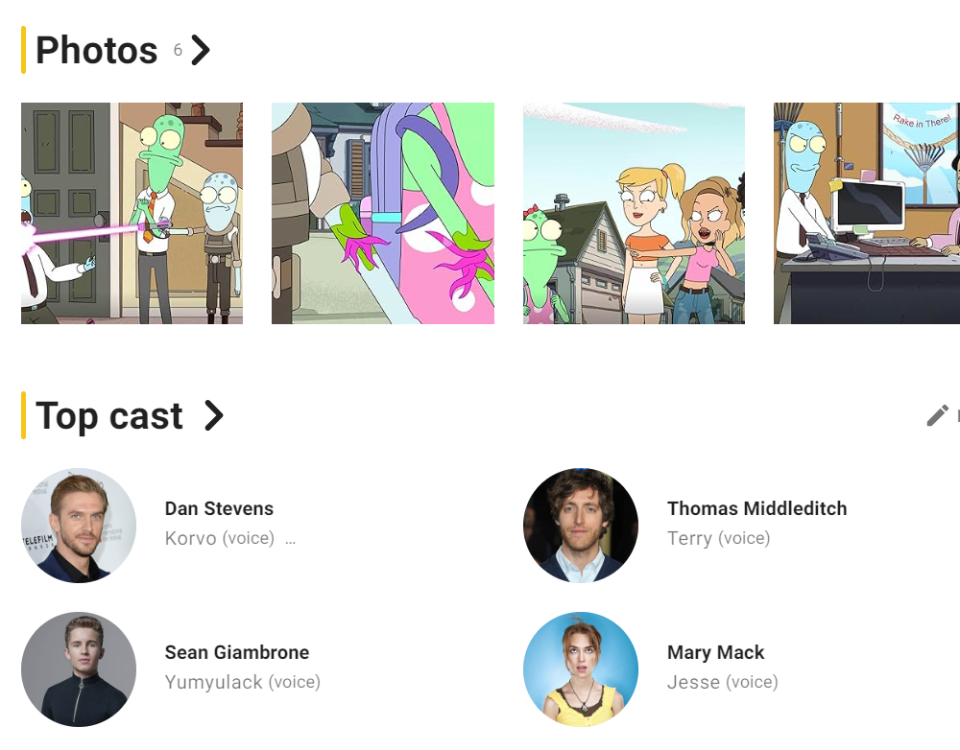The height and width of the screenshot is (750, 960).
Task: Open the ray gun scene photo thumbnail
Action: tap(132, 213)
